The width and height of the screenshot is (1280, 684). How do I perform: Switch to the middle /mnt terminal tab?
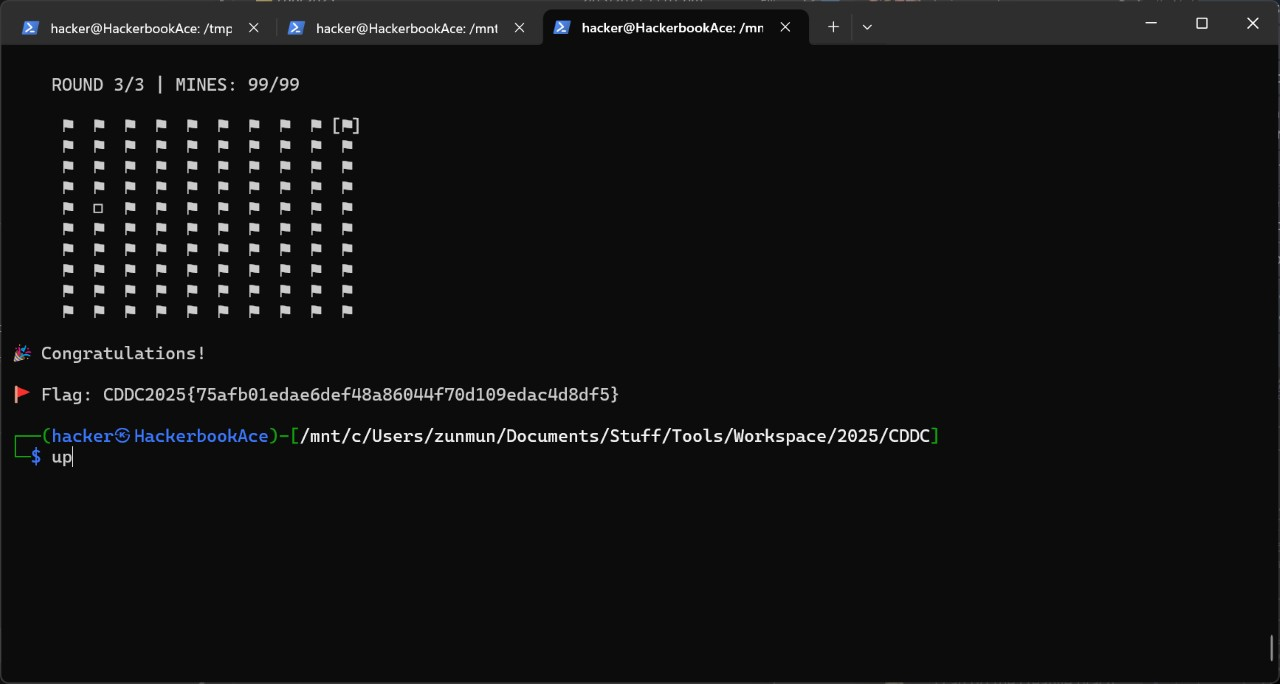point(406,28)
